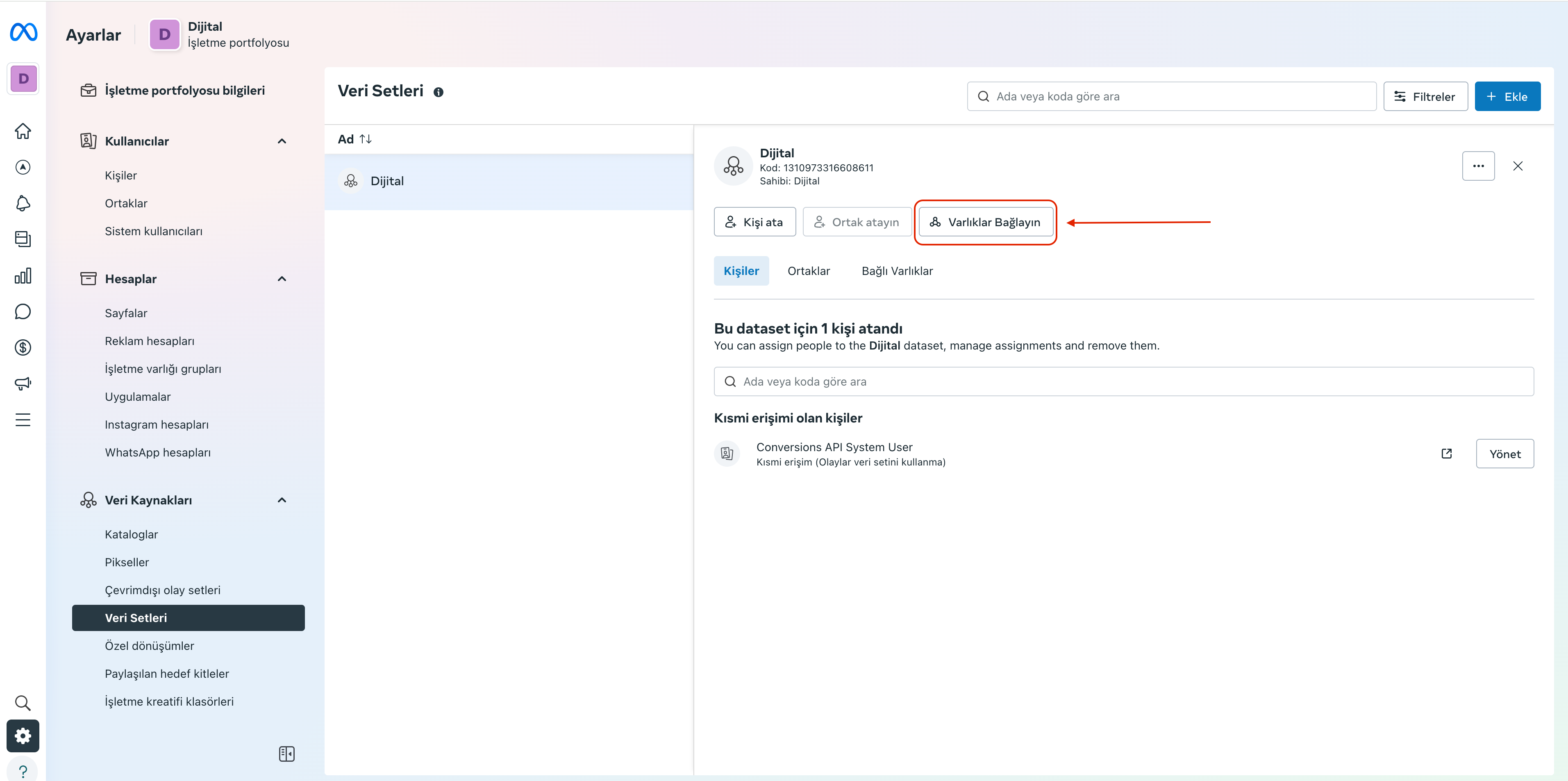Open Kişiler in sidebar
The image size is (1568, 781).
(x=120, y=175)
